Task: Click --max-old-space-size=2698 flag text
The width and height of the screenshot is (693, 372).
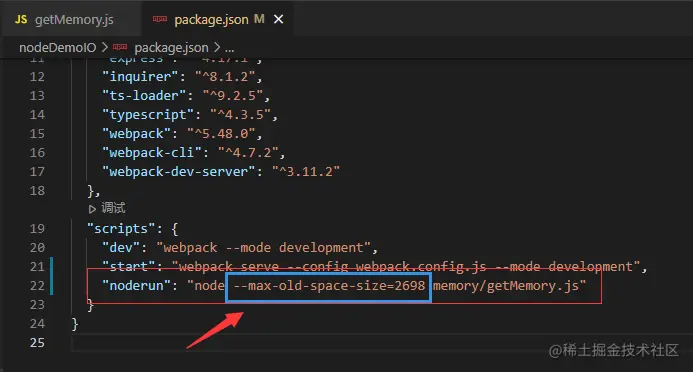Action: (329, 286)
